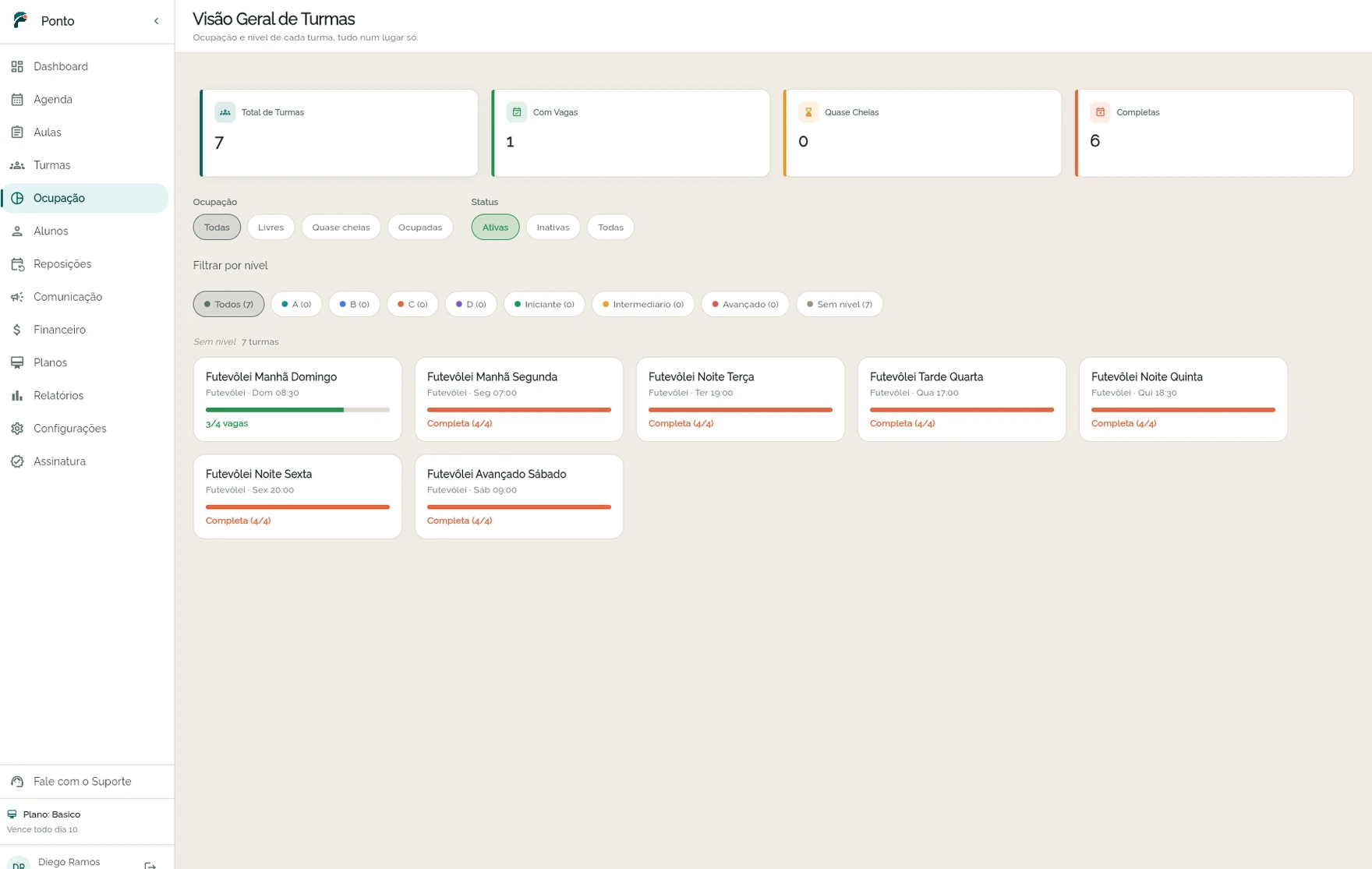The width and height of the screenshot is (1372, 869).
Task: Click Futevôlei Manhã Domingo occupancy progress bar
Action: (298, 410)
